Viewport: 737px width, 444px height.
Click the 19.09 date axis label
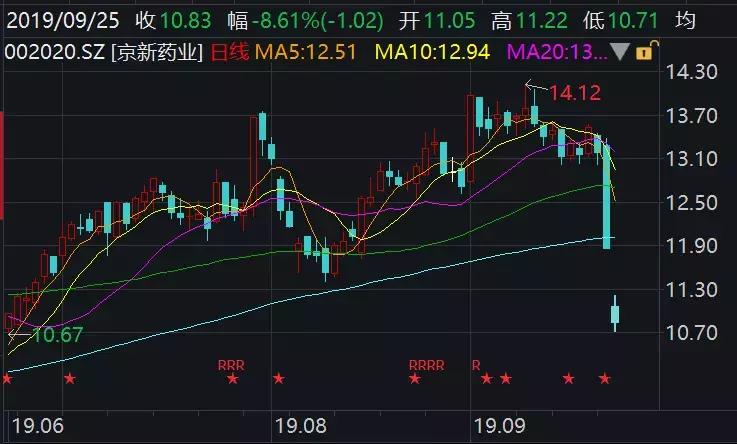point(499,426)
